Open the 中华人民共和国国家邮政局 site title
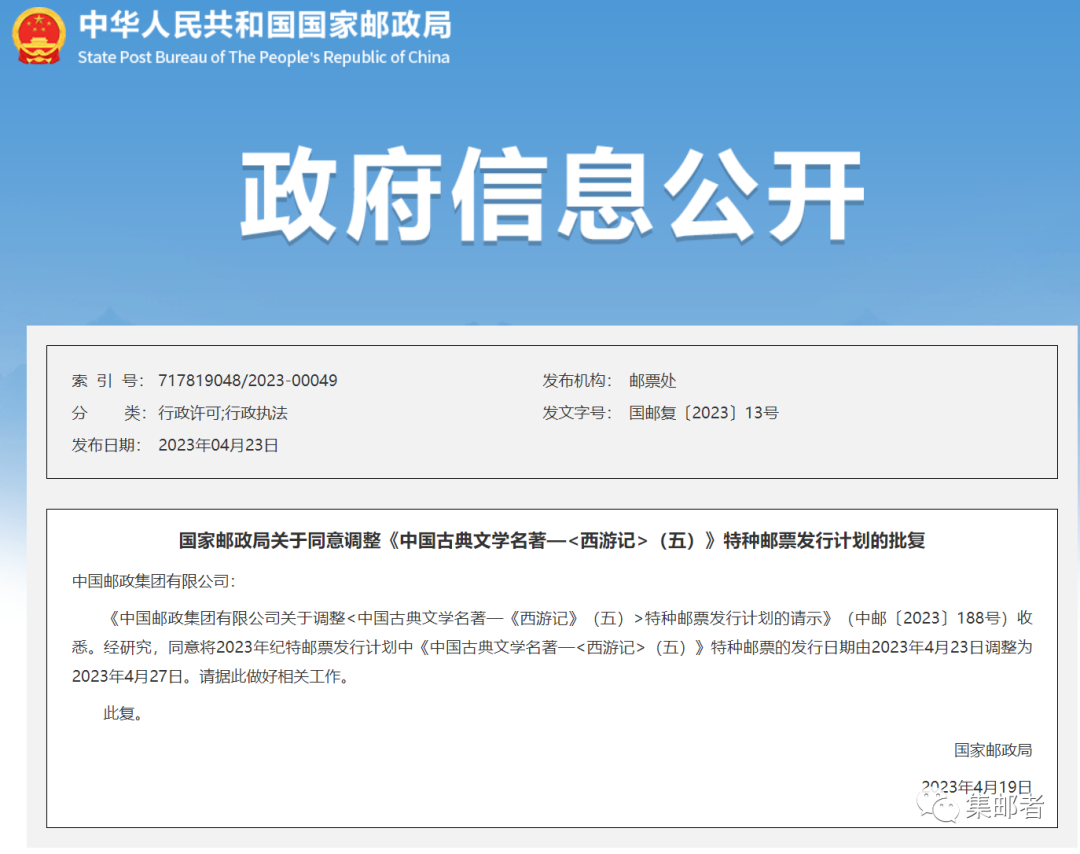The image size is (1080, 854). pos(265,25)
